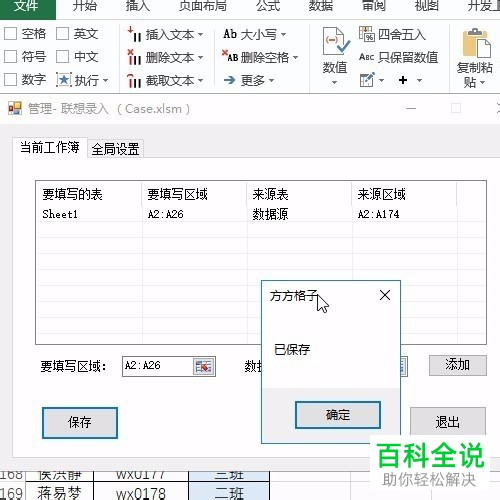Open the 执行 dropdown arrow
Image resolution: width=500 pixels, height=500 pixels.
coord(105,81)
